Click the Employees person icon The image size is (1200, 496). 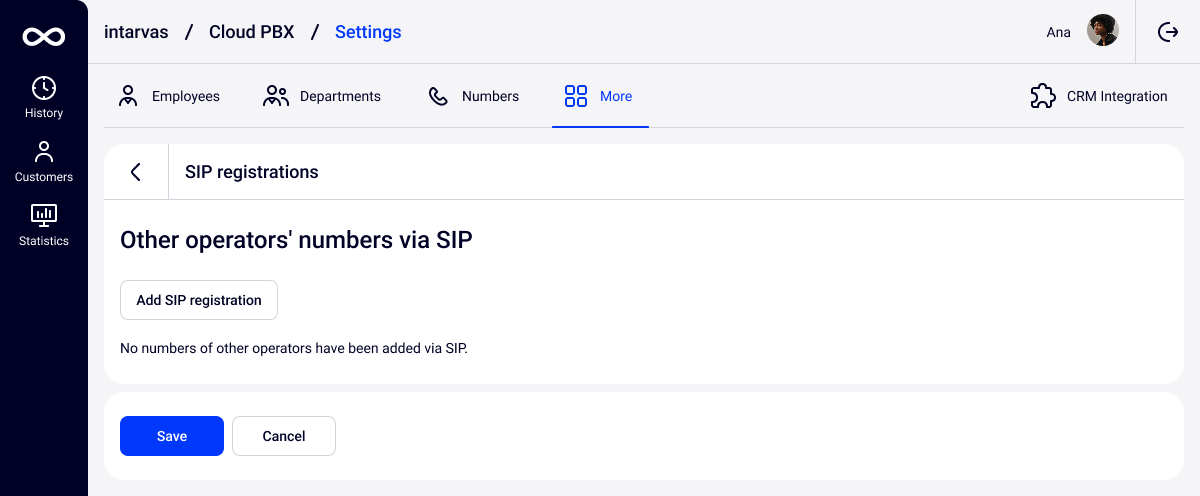(x=128, y=96)
